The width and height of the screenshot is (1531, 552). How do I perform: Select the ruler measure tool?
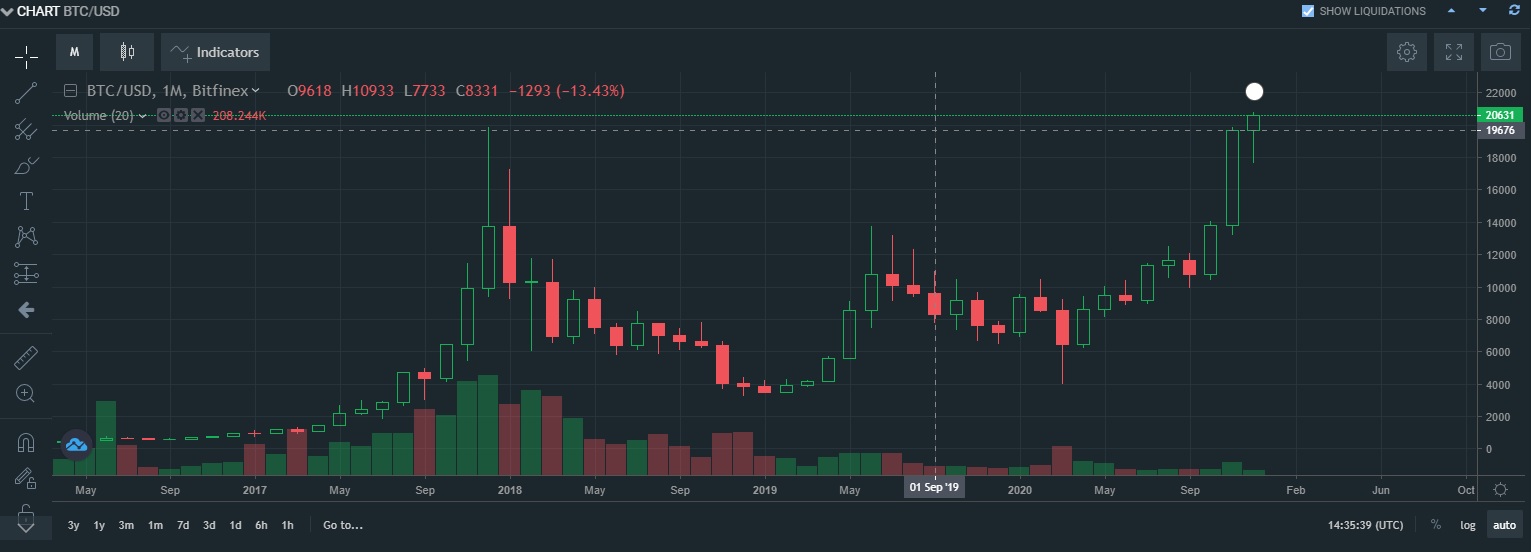tap(26, 357)
